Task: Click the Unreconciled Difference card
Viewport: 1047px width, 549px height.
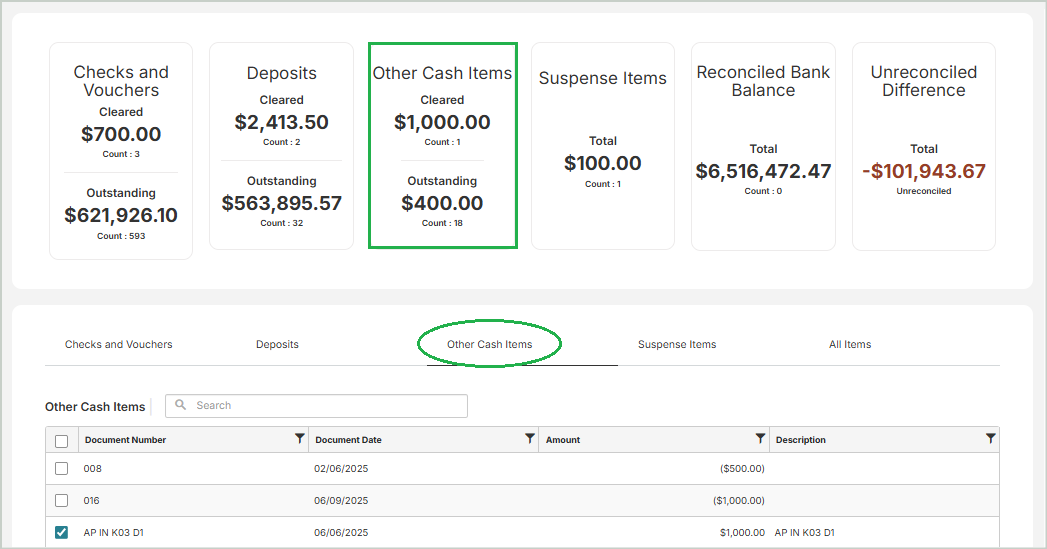Action: point(923,146)
